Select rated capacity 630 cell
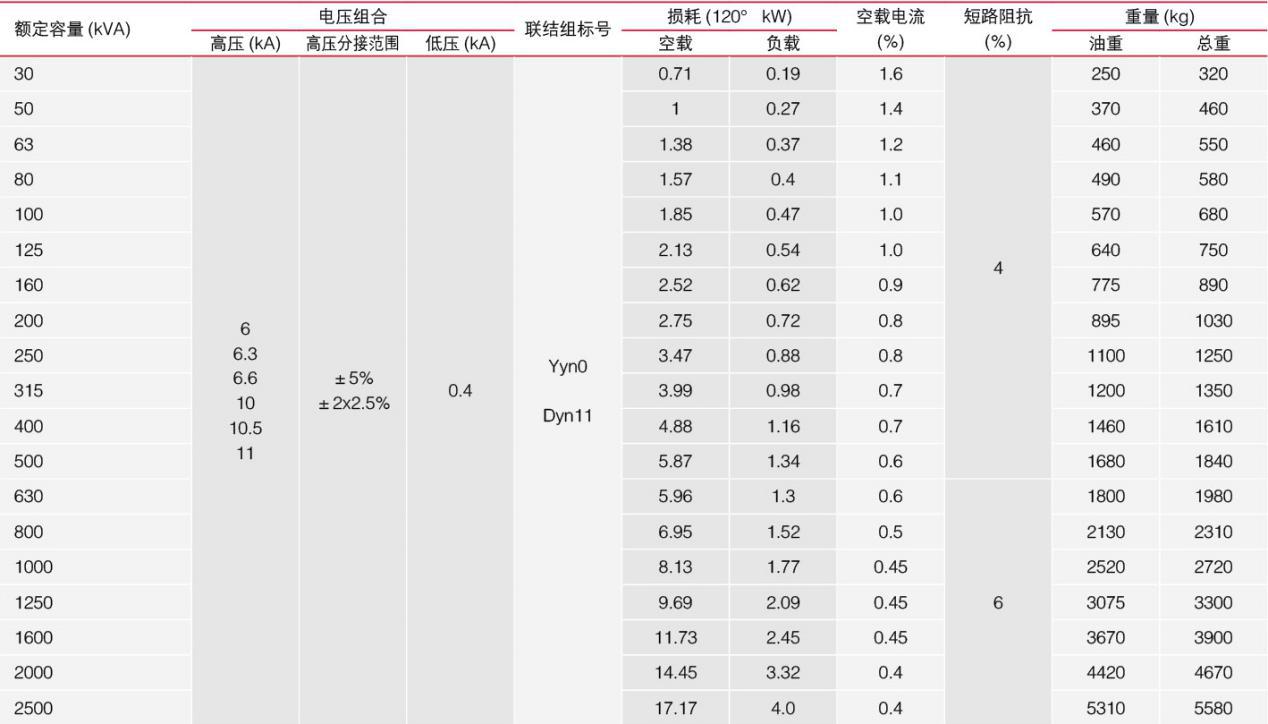The height and width of the screenshot is (724, 1268). (x=28, y=496)
